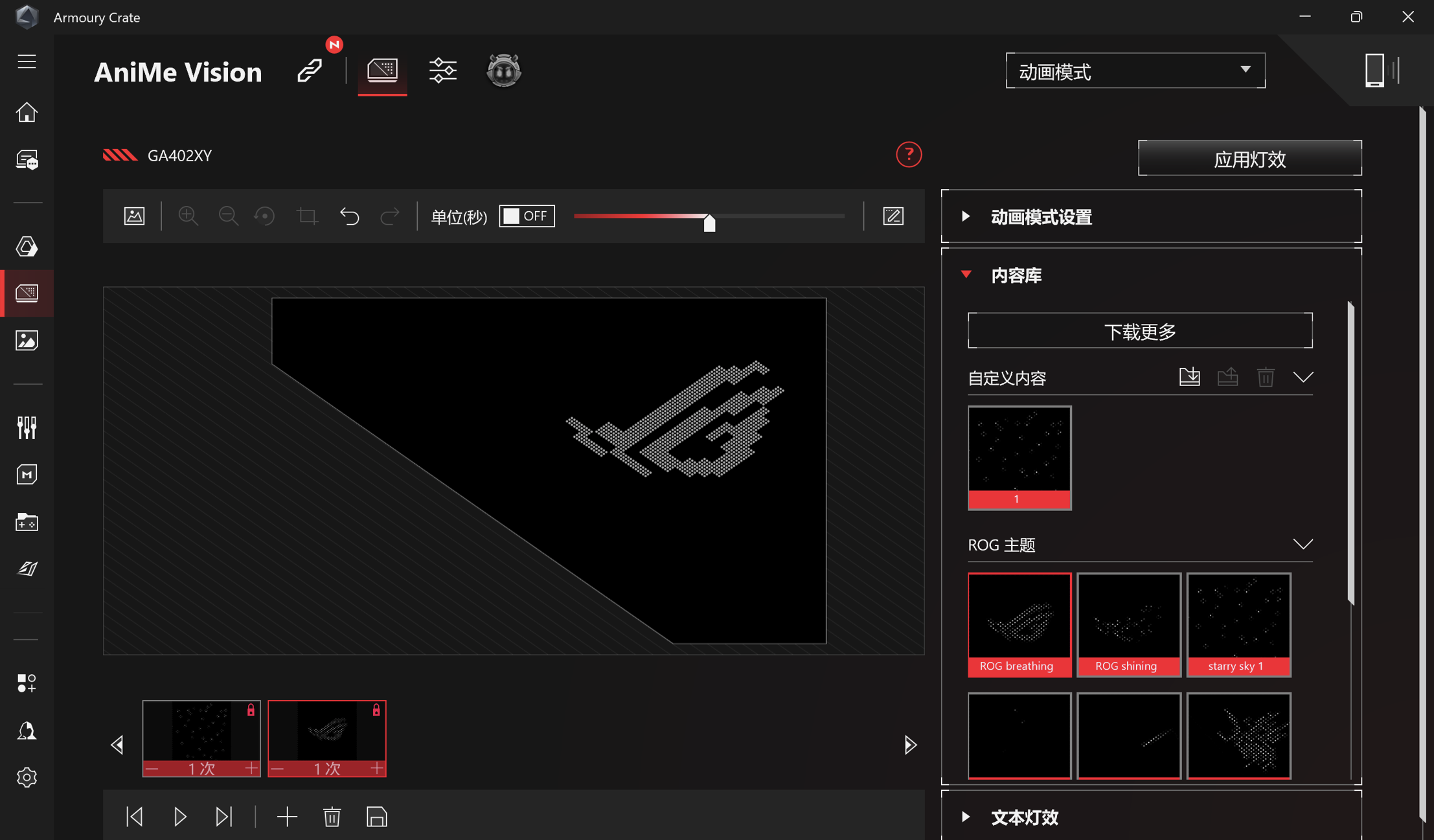
Task: Toggle the unit seconds OFF switch
Action: point(527,216)
